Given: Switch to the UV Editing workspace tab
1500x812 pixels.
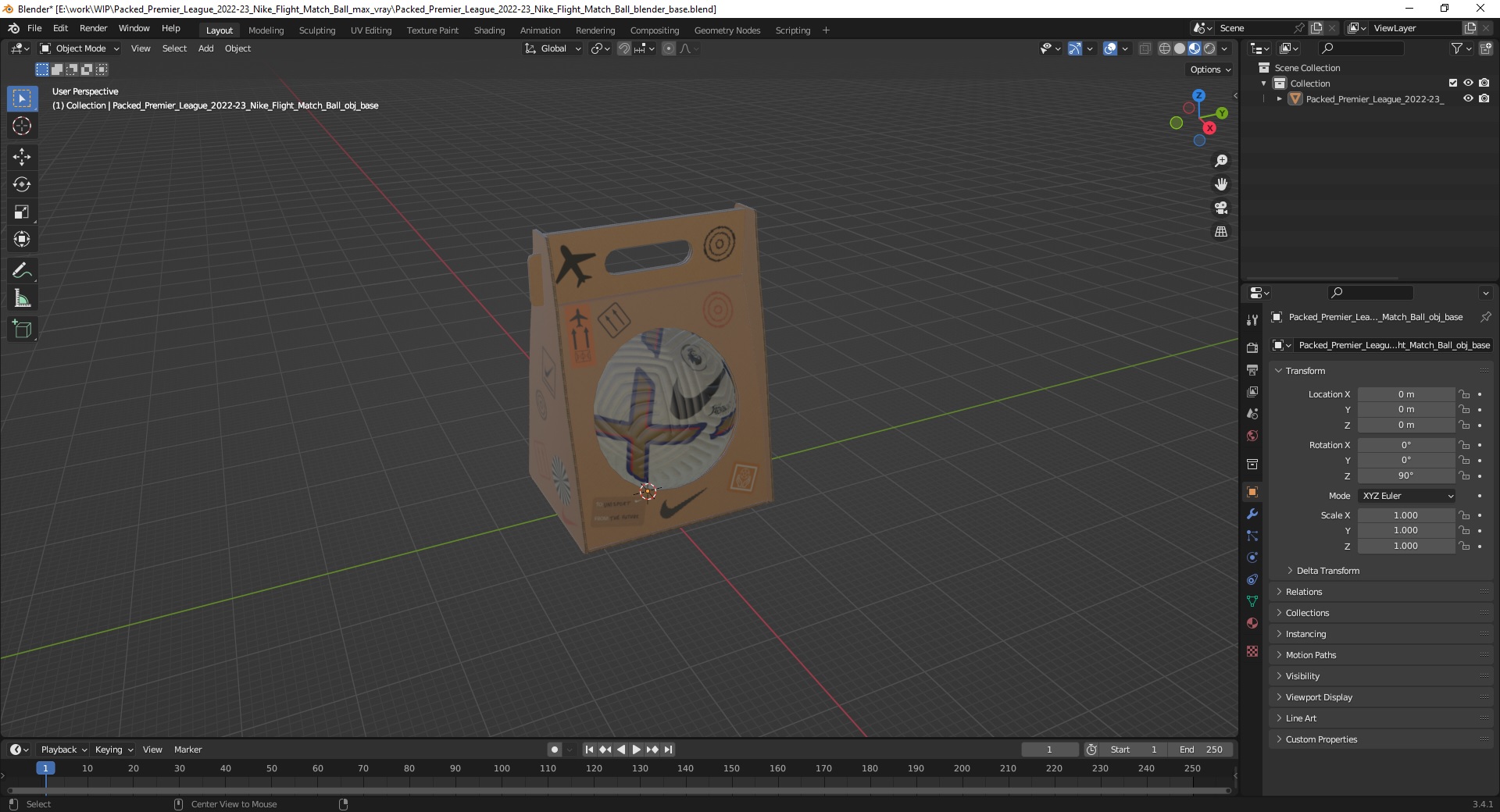Looking at the screenshot, I should pyautogui.click(x=371, y=30).
